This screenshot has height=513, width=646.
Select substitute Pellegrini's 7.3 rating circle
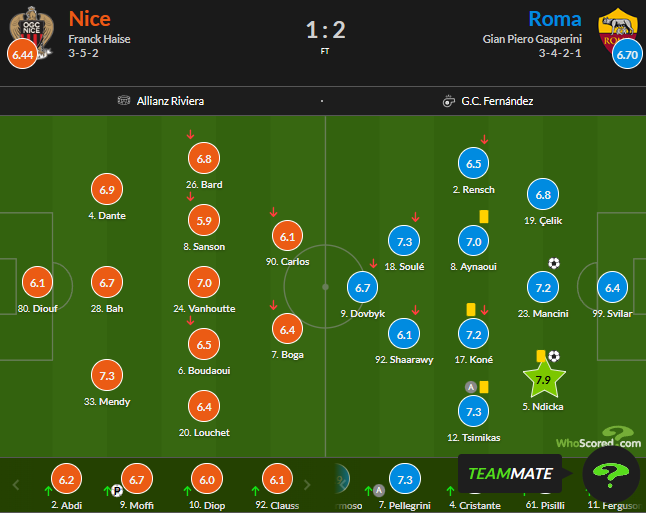(x=404, y=480)
